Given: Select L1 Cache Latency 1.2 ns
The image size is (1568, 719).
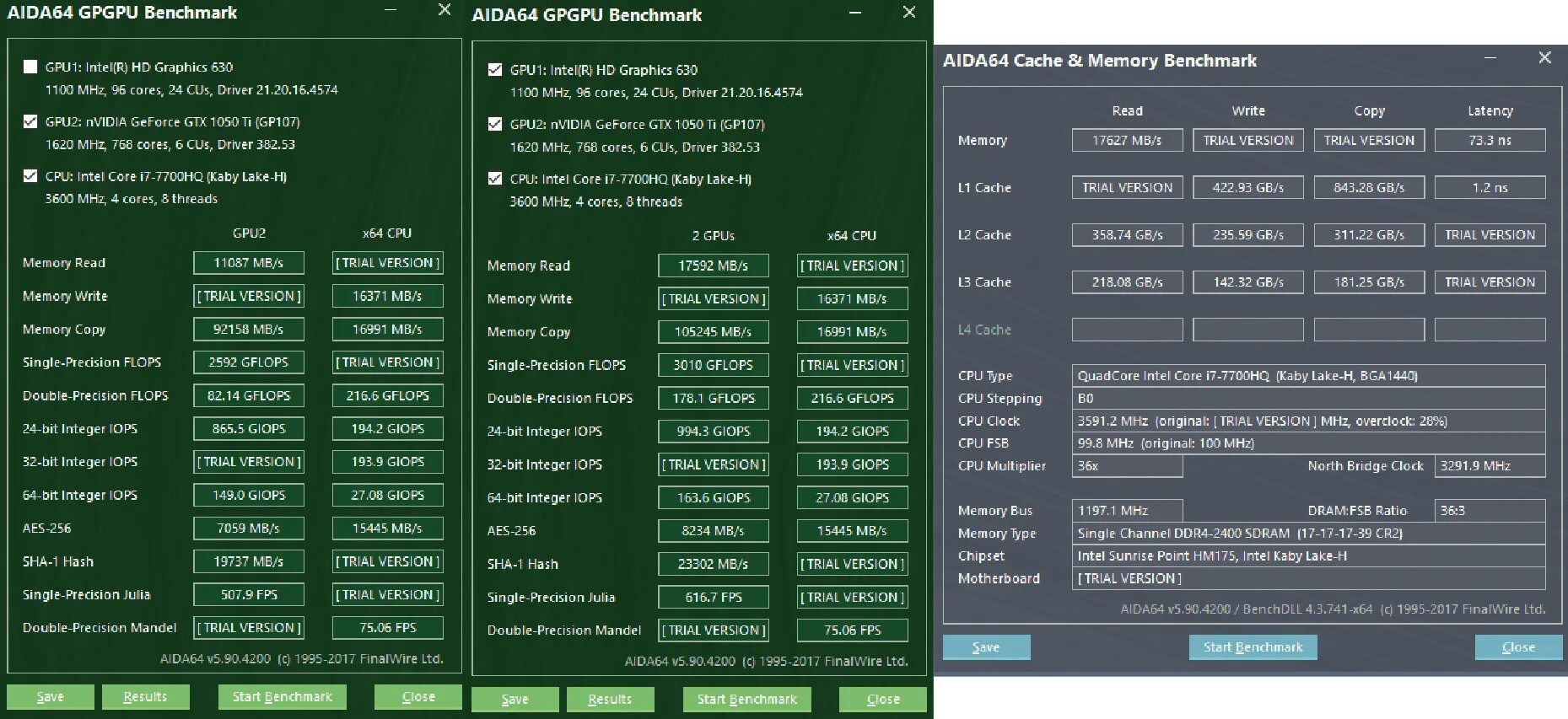Looking at the screenshot, I should click(x=1490, y=187).
